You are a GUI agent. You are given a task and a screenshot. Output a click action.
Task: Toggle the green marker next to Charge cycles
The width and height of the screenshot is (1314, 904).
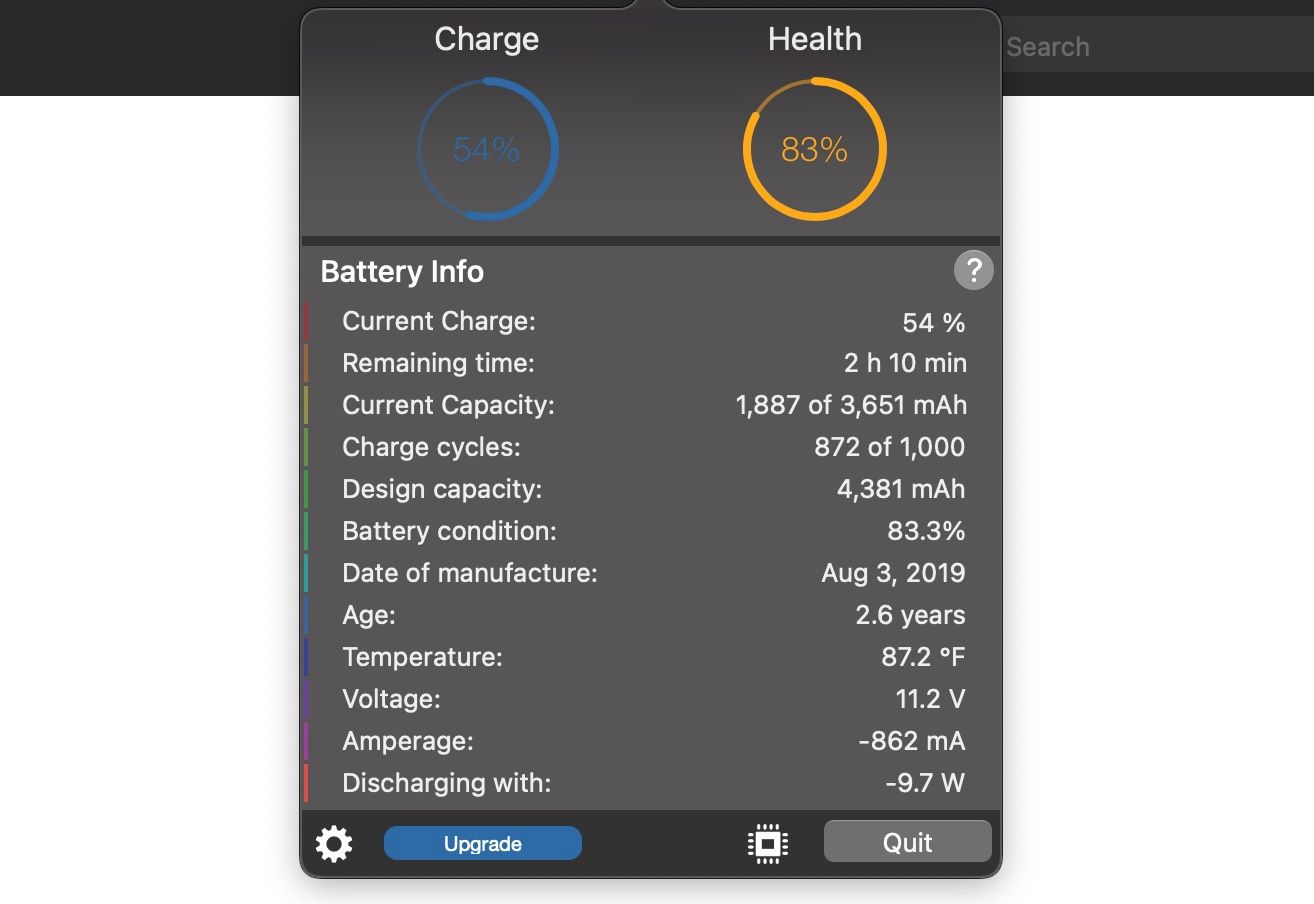[307, 447]
